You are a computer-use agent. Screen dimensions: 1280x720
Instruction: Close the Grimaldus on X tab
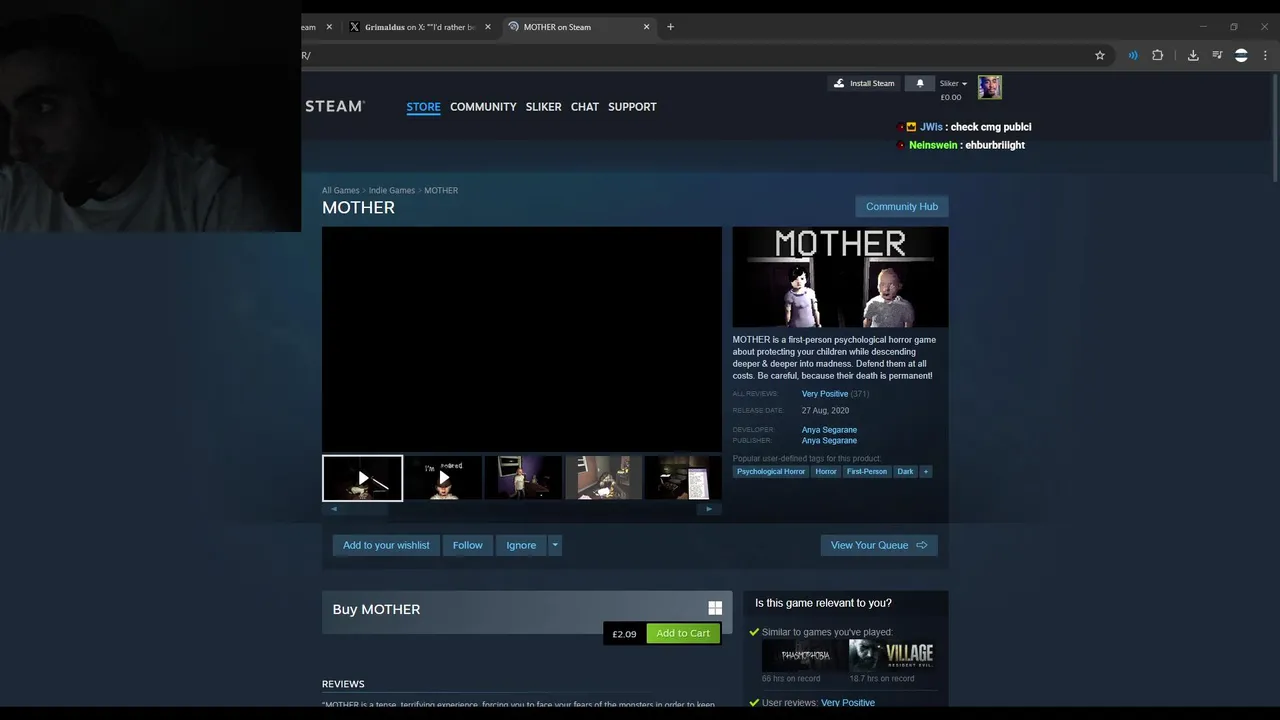(x=488, y=27)
